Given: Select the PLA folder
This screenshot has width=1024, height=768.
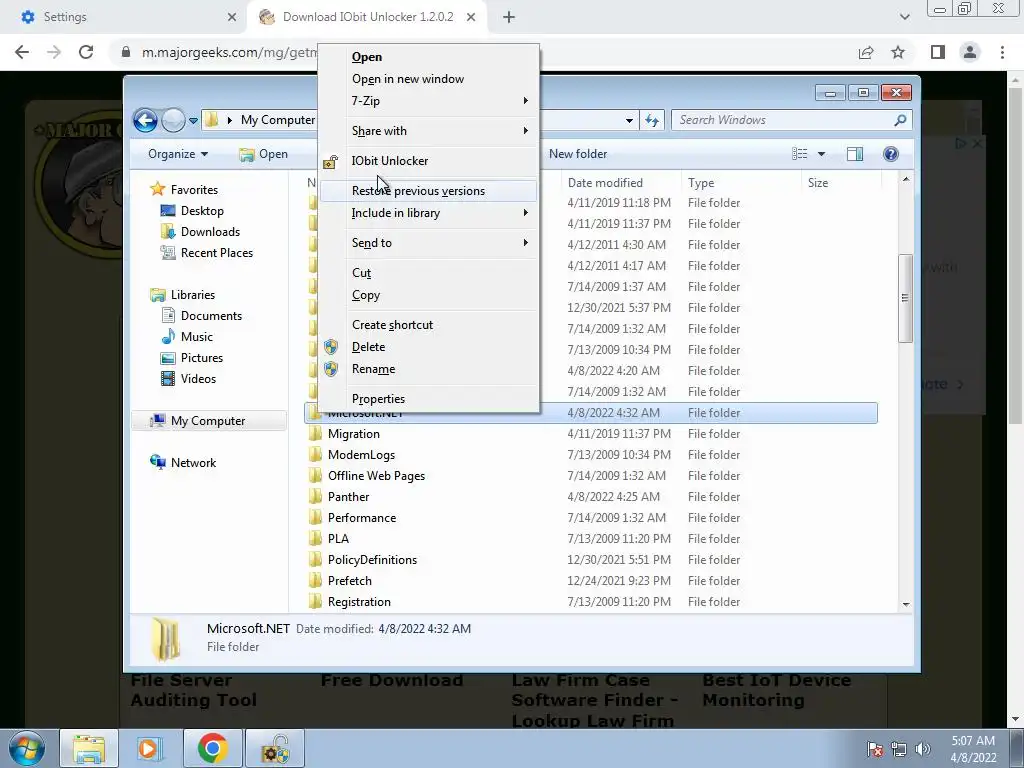Looking at the screenshot, I should pyautogui.click(x=590, y=539).
